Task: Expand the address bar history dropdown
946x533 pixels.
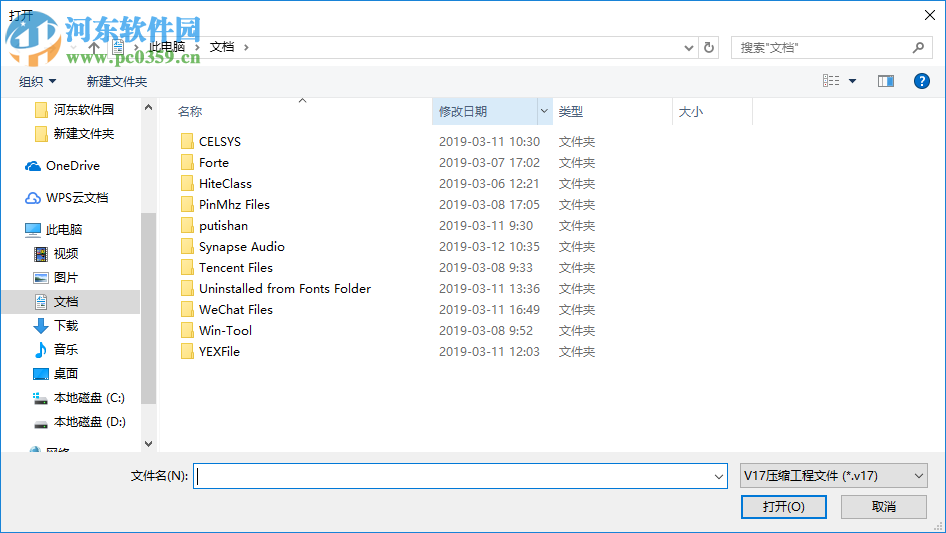Action: tap(688, 48)
